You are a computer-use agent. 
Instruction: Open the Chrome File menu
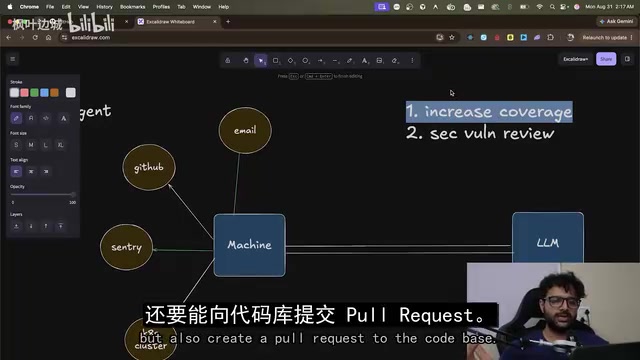[50, 7]
